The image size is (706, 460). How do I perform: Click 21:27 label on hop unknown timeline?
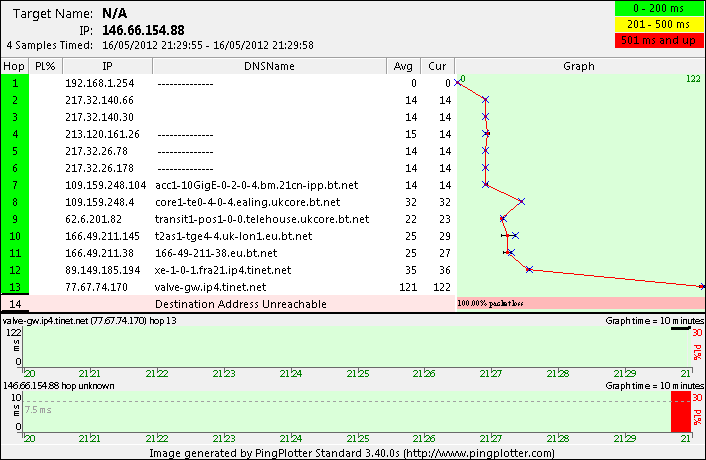click(490, 438)
